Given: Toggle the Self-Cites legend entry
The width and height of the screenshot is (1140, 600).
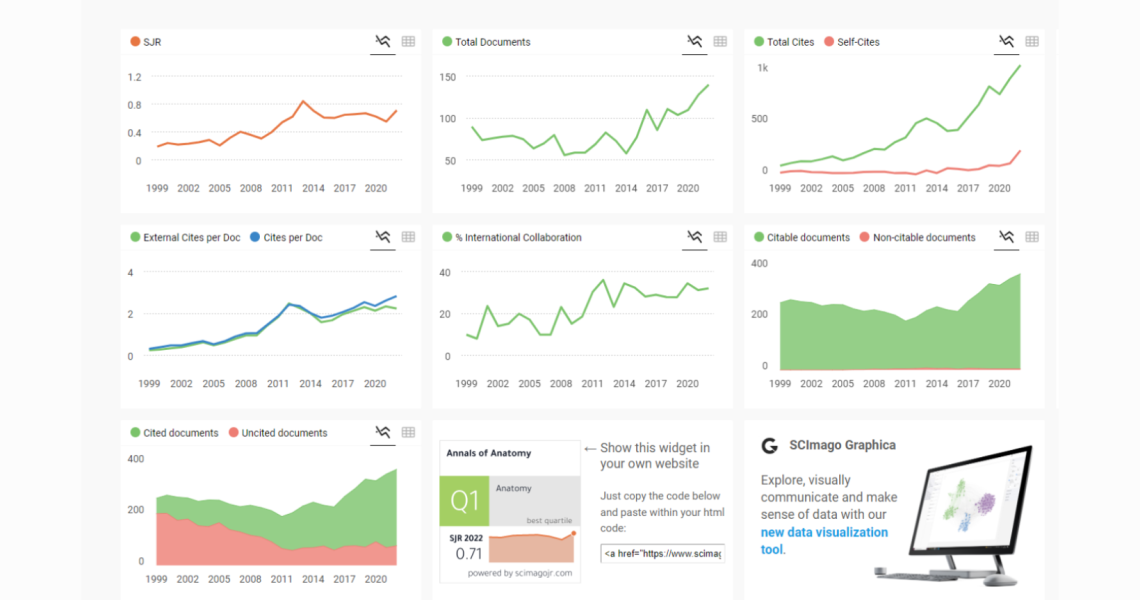Looking at the screenshot, I should (851, 42).
